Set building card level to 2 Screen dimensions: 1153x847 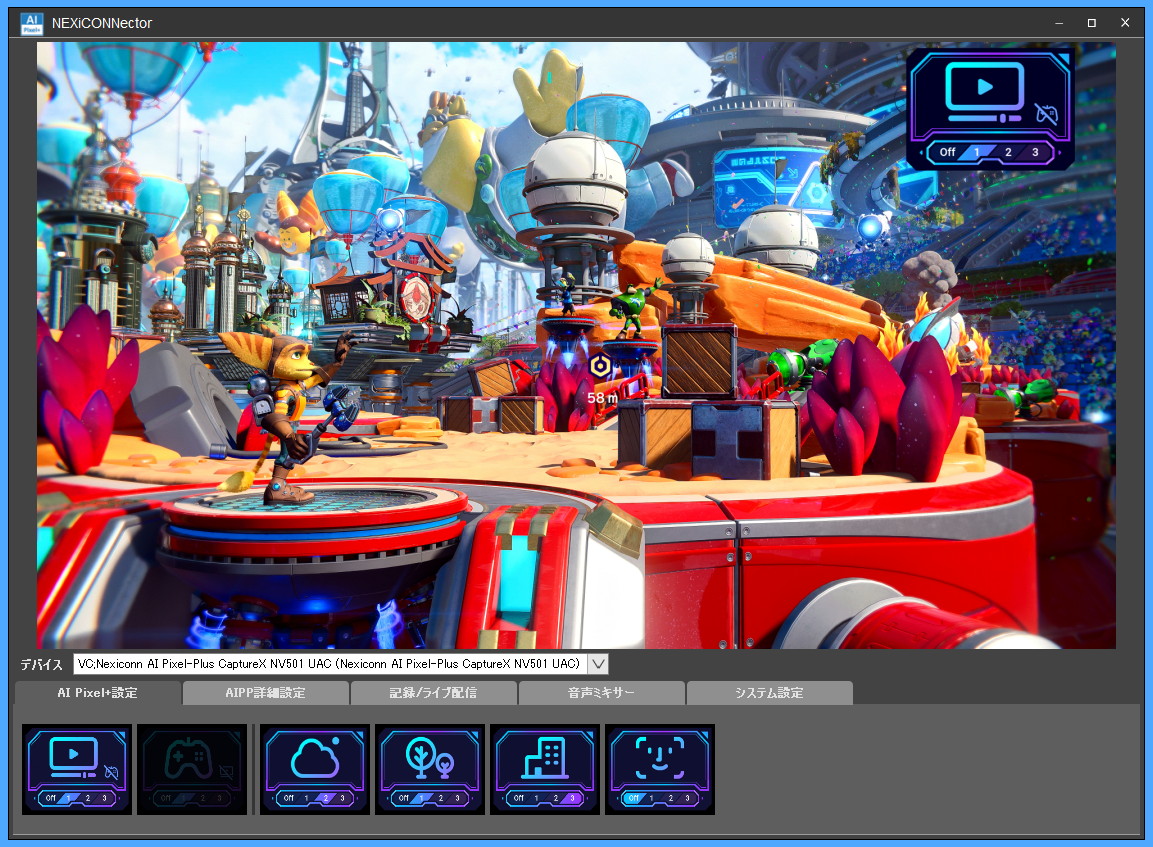(555, 798)
